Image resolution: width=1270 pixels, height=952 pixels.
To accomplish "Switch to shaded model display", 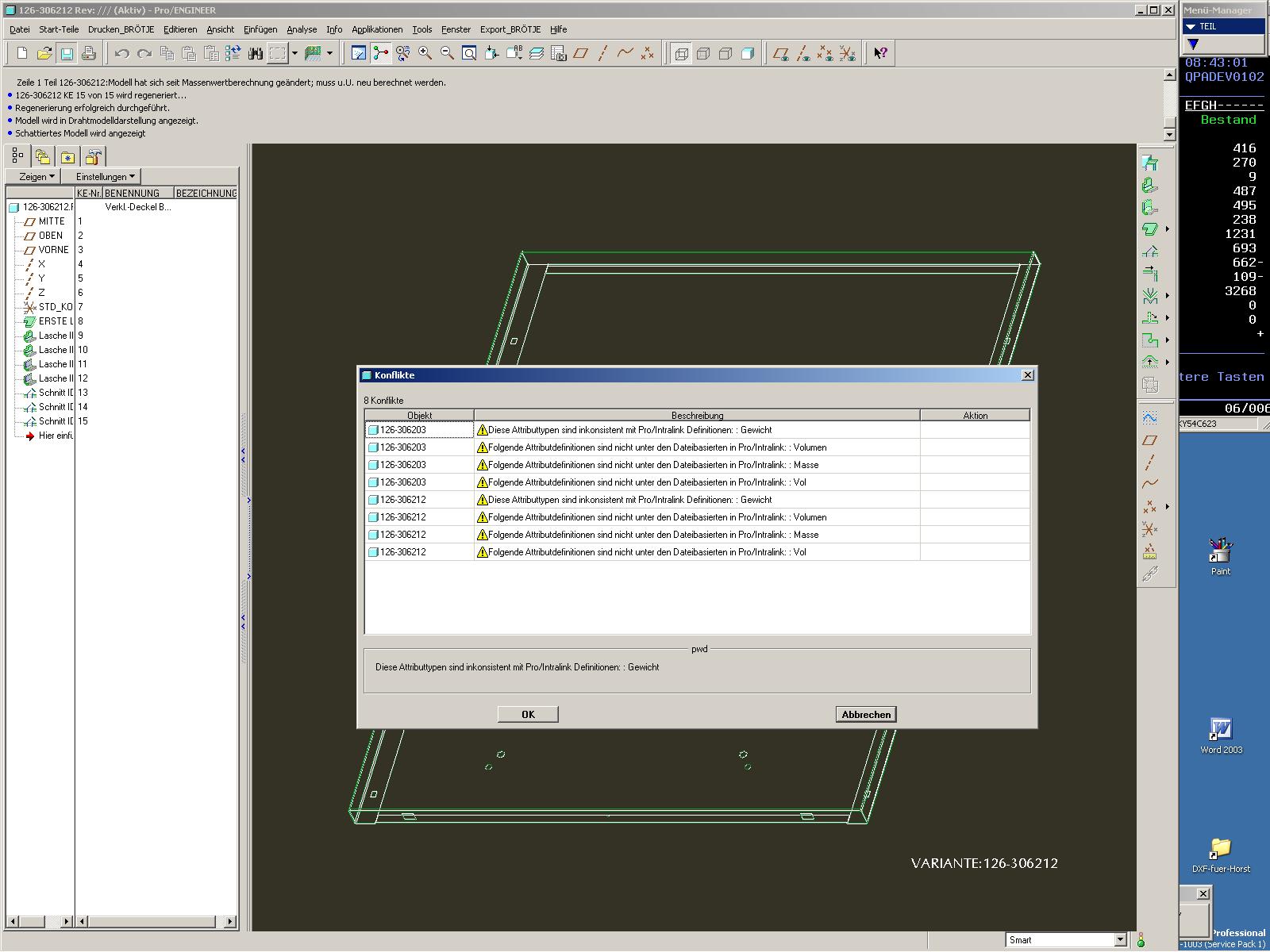I will 747,52.
